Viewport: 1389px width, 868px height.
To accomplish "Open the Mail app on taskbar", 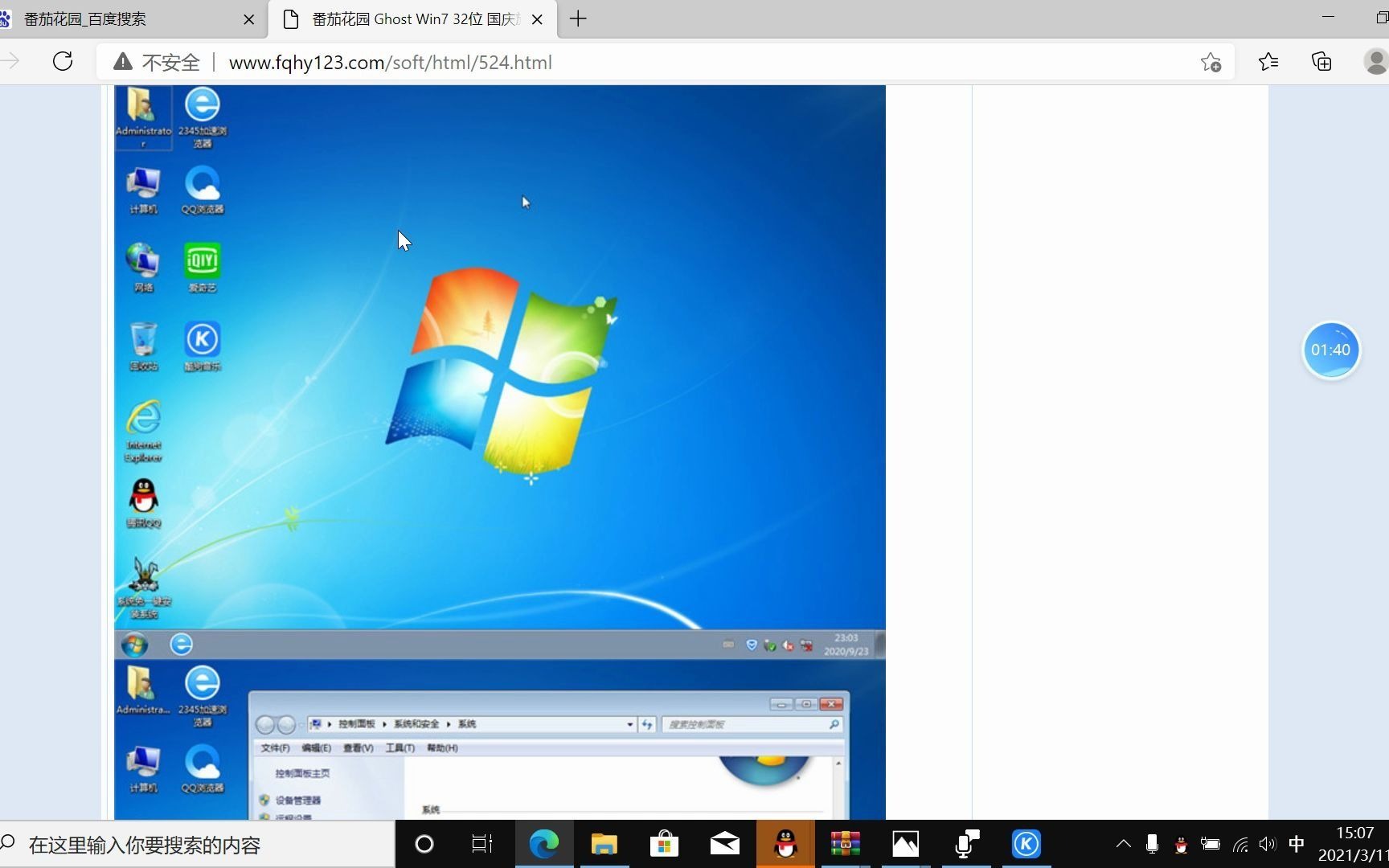I will (x=725, y=844).
